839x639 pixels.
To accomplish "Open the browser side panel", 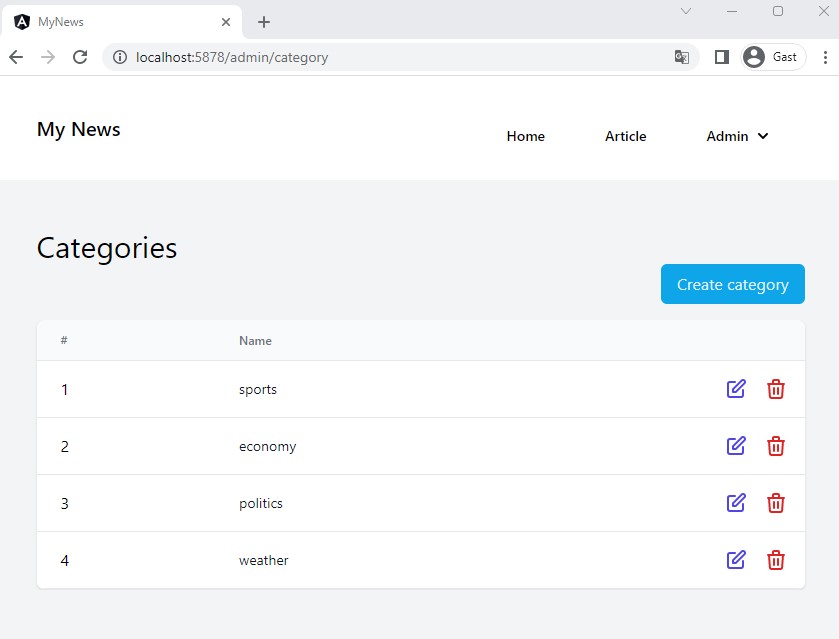I will click(x=721, y=57).
